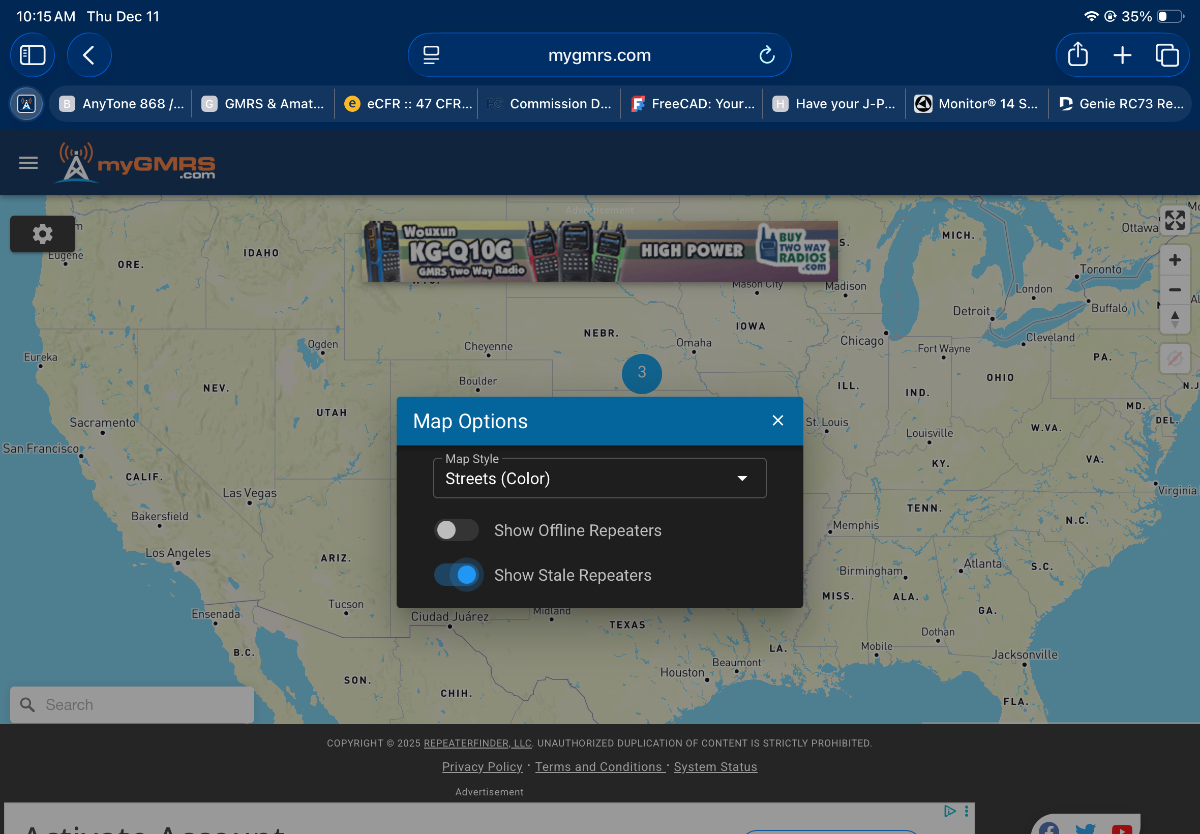The image size is (1200, 834).
Task: Reload the page in Safari
Action: click(767, 55)
